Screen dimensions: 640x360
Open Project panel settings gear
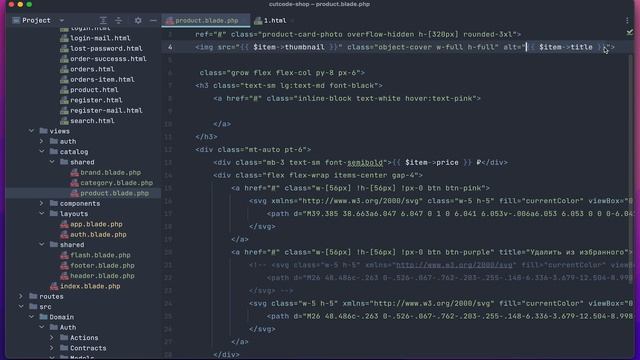tap(138, 20)
